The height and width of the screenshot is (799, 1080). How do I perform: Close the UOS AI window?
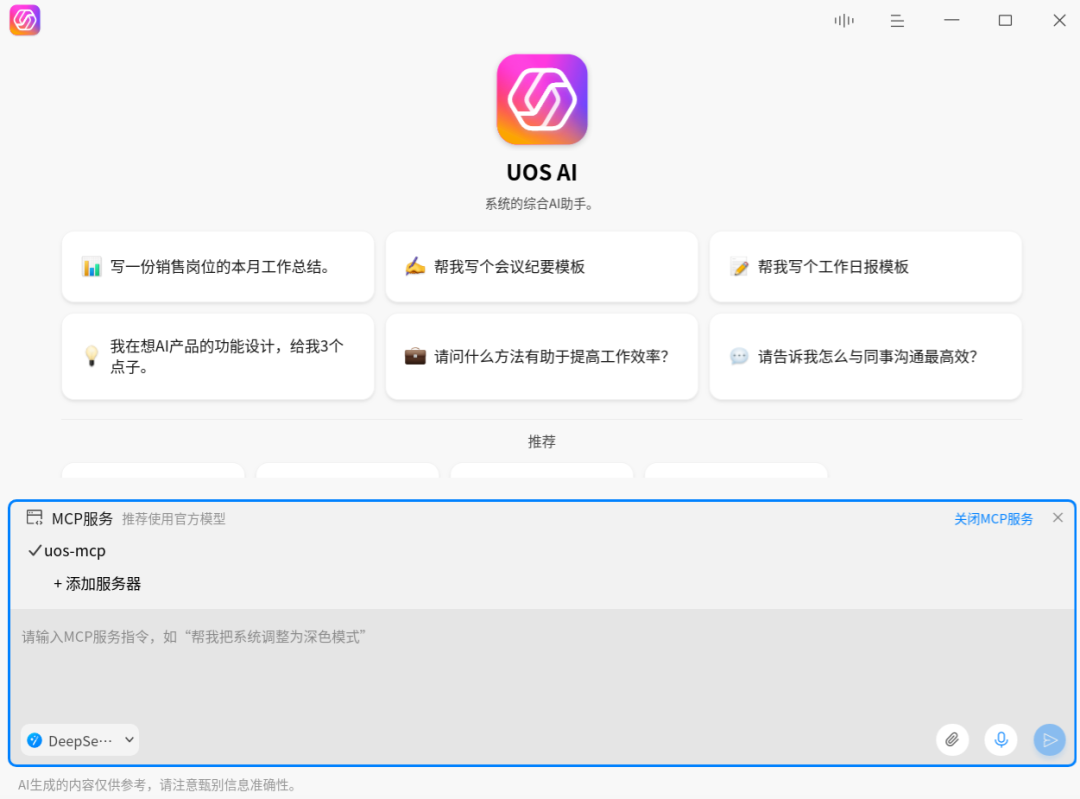click(x=1059, y=21)
